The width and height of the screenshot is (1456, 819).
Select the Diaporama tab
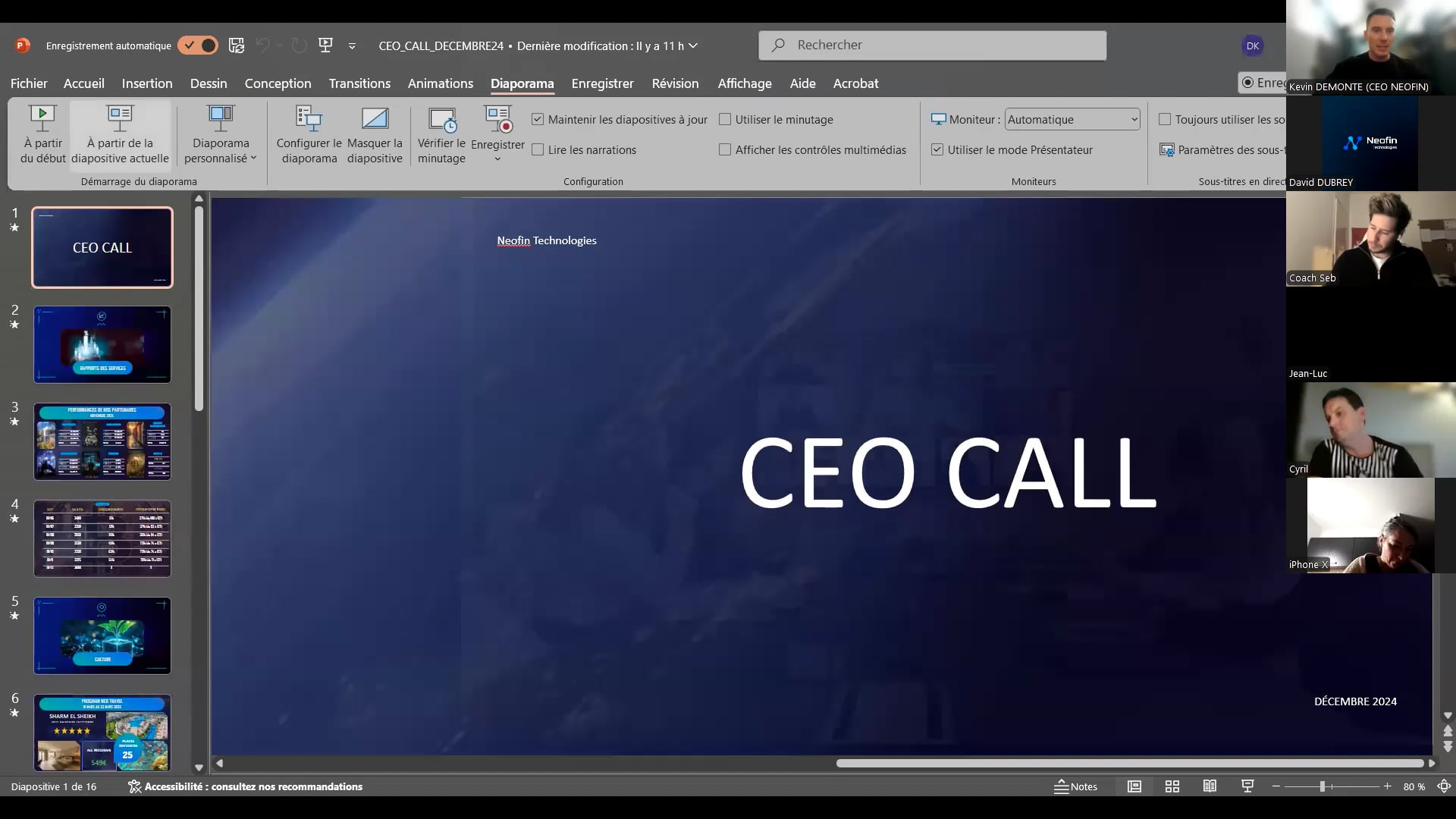point(522,83)
